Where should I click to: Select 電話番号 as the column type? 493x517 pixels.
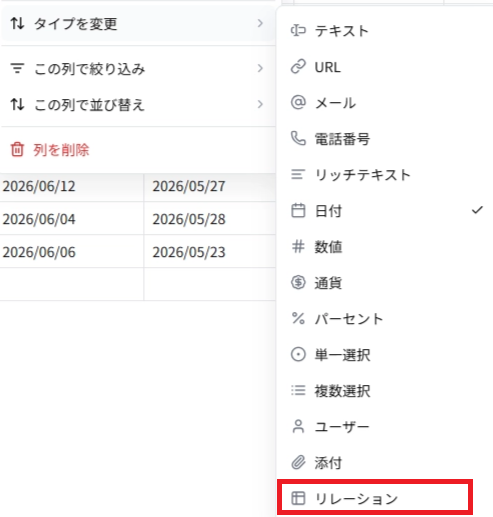(385, 138)
